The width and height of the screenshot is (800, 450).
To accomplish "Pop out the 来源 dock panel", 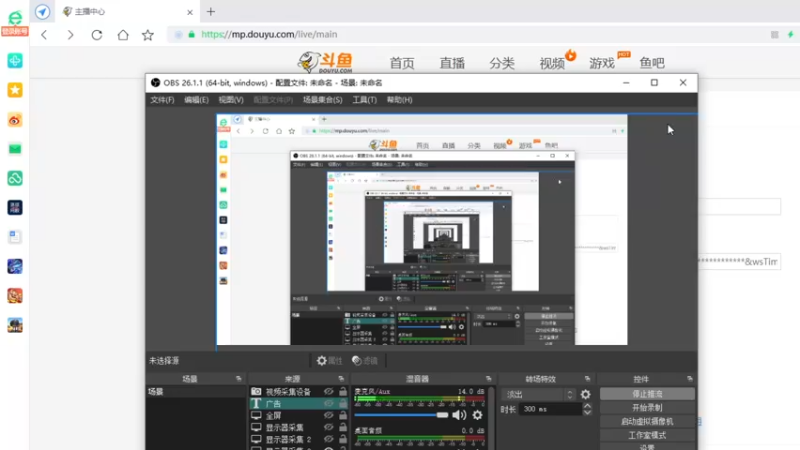I will coord(341,379).
